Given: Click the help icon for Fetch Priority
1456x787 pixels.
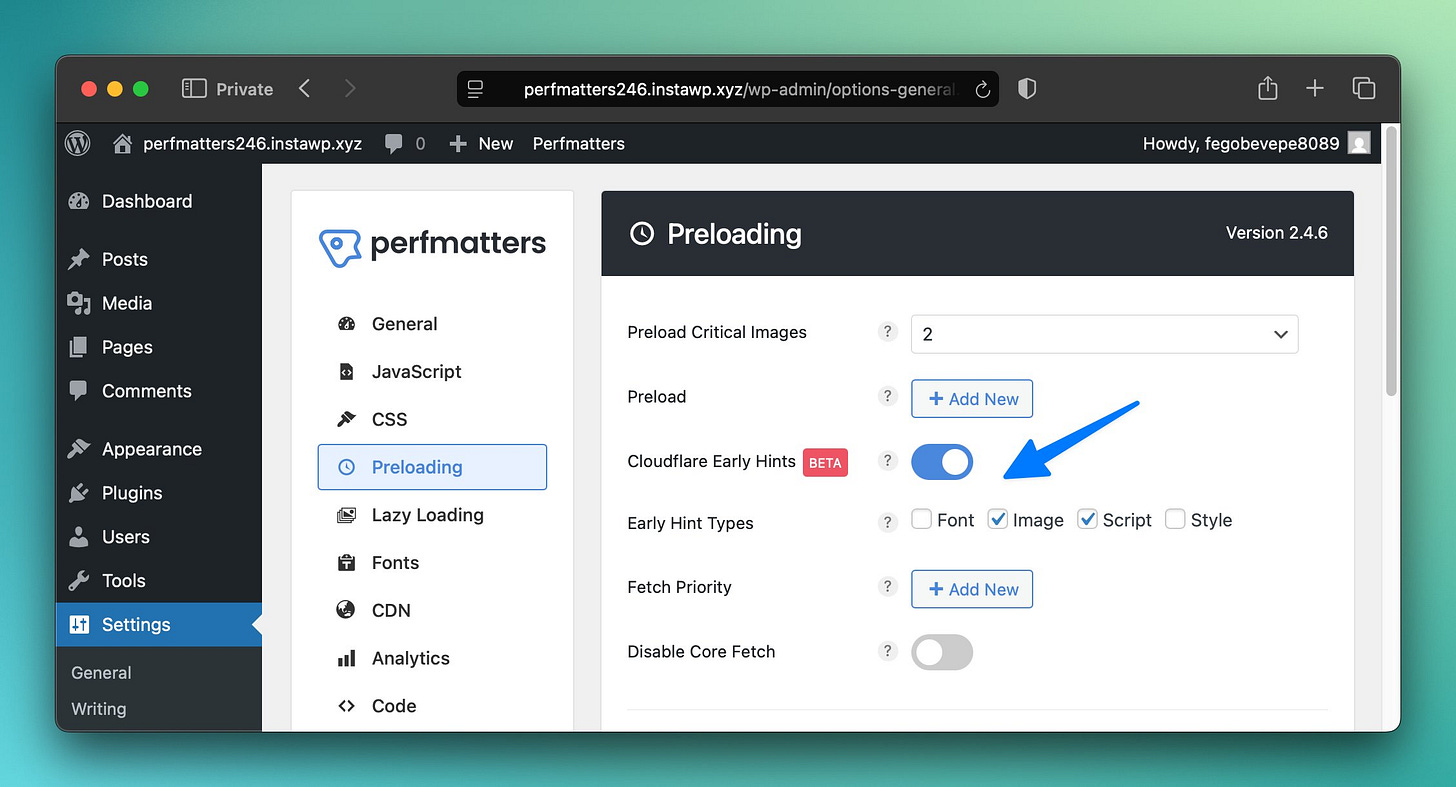Looking at the screenshot, I should (887, 586).
